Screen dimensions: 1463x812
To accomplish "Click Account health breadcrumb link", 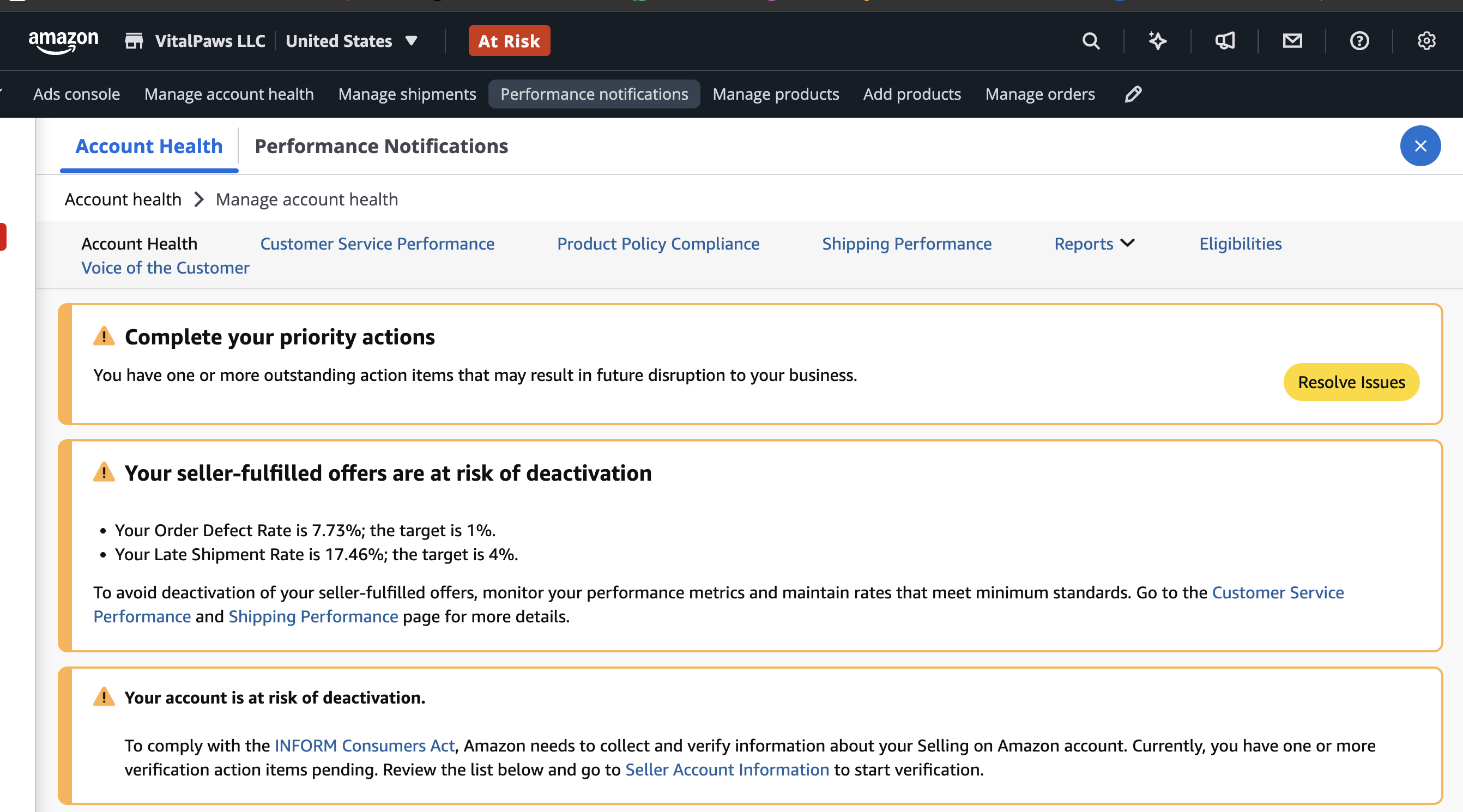I will click(123, 199).
